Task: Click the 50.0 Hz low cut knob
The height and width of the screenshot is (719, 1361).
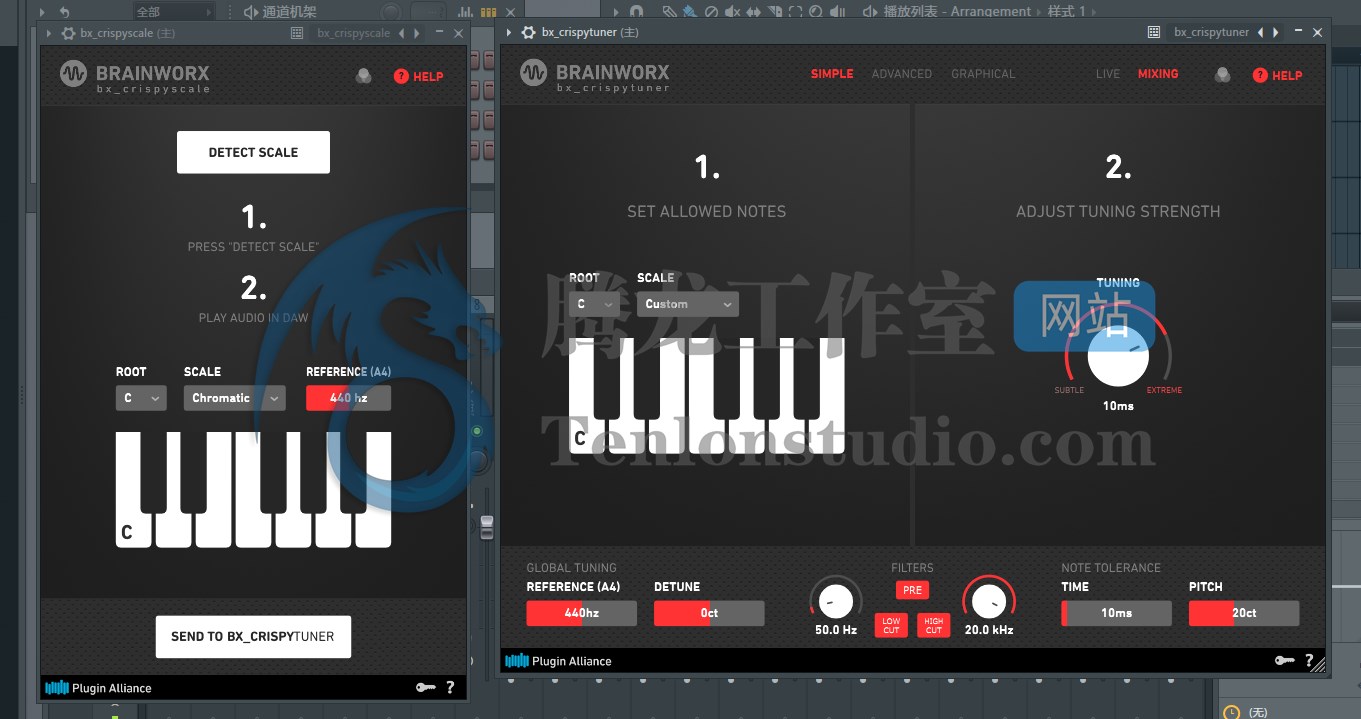Action: 836,600
